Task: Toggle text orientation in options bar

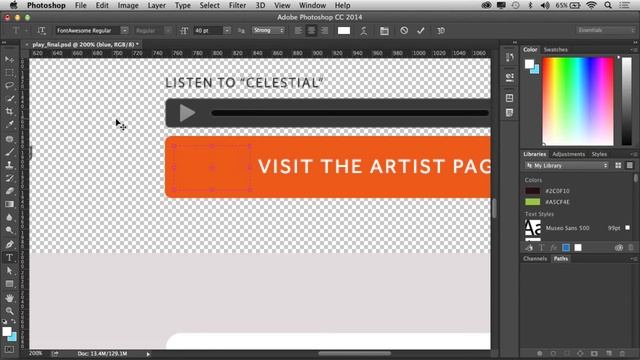Action: point(41,31)
